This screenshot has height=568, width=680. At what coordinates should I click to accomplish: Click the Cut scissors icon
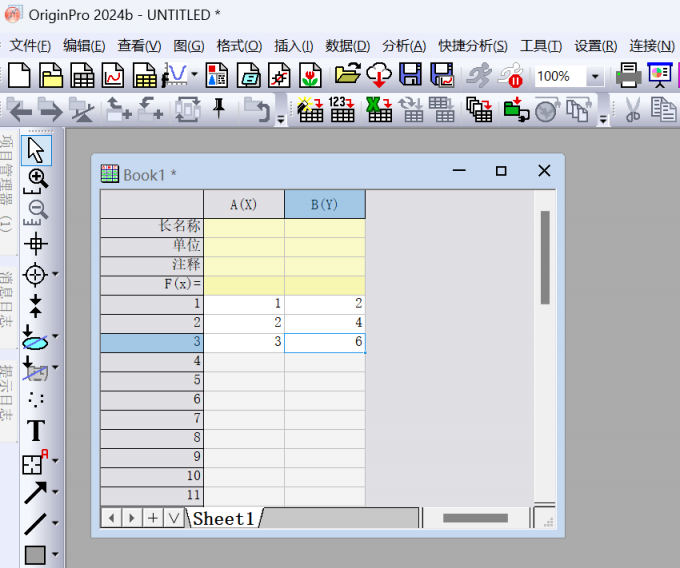point(633,109)
